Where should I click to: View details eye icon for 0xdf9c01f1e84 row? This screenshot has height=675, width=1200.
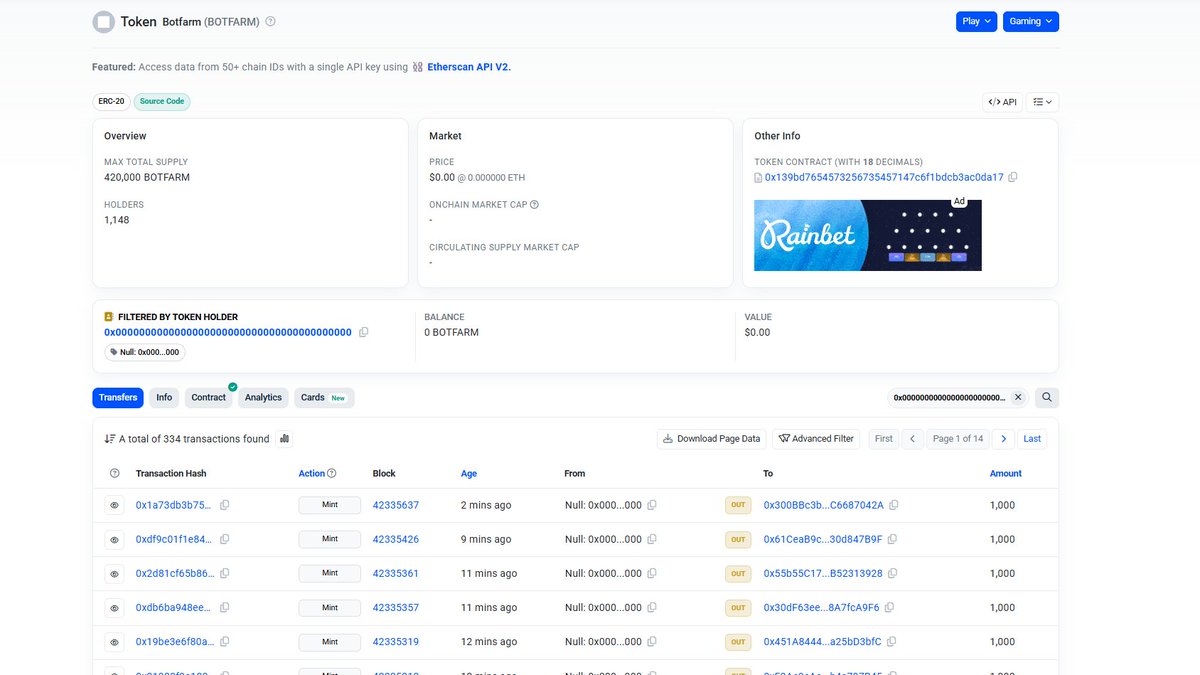click(114, 539)
